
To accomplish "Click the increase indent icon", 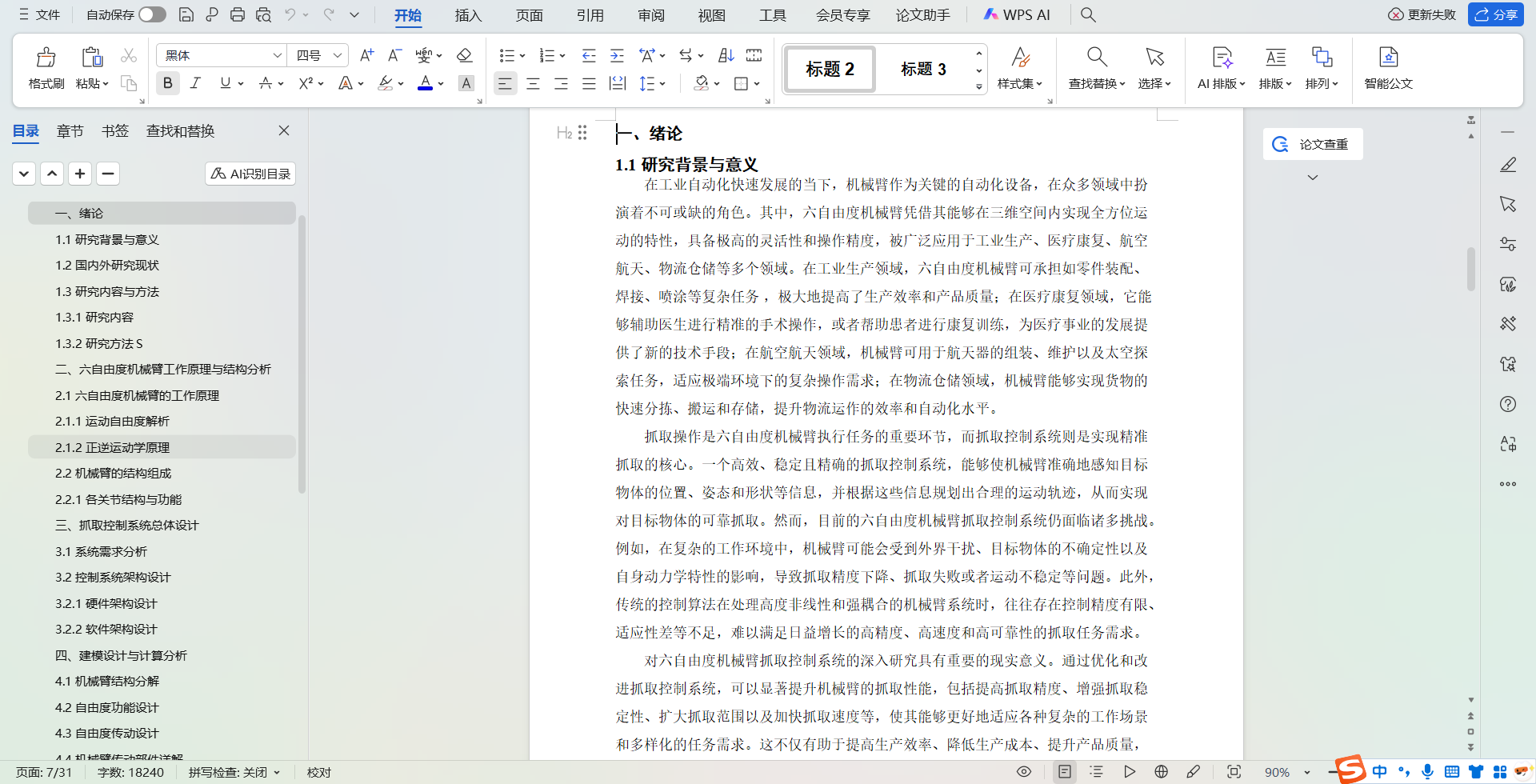I will [x=617, y=55].
